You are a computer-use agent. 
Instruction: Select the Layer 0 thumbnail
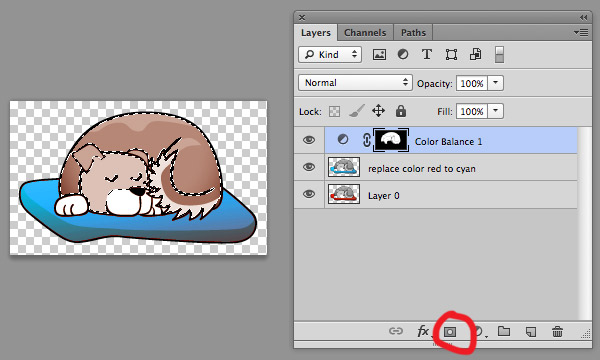tap(344, 194)
